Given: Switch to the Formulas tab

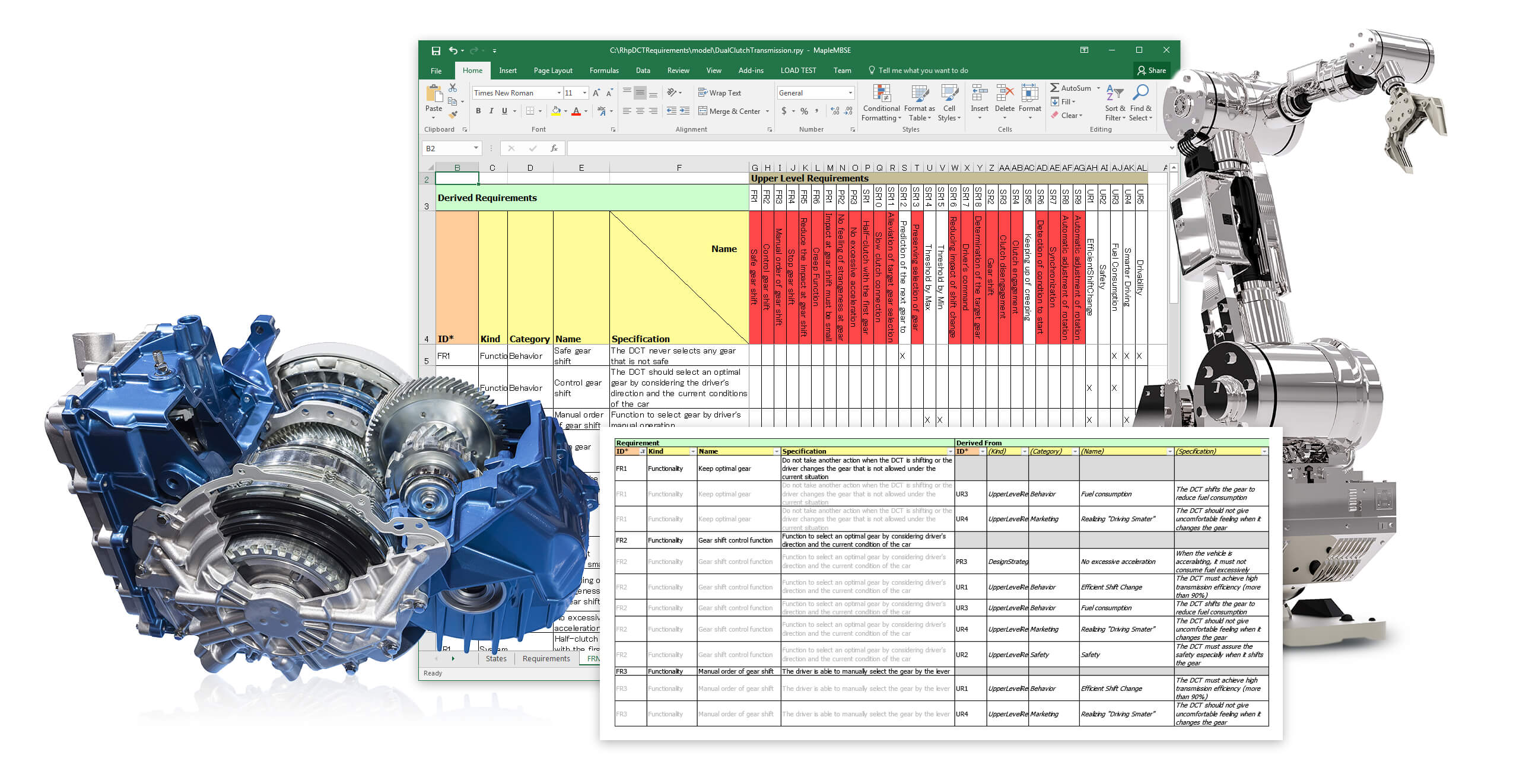Looking at the screenshot, I should pyautogui.click(x=604, y=71).
